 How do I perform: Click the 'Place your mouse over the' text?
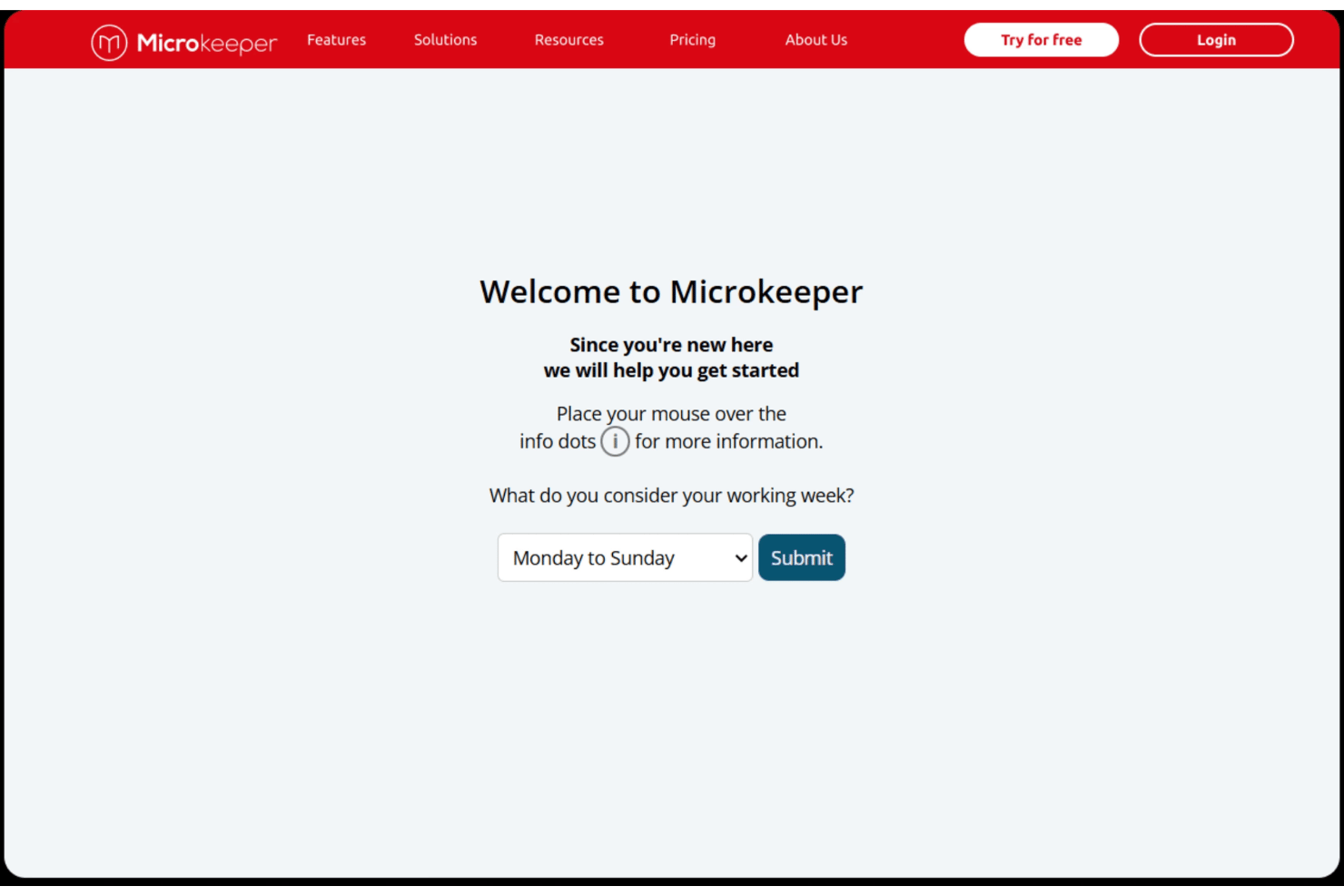click(x=671, y=414)
